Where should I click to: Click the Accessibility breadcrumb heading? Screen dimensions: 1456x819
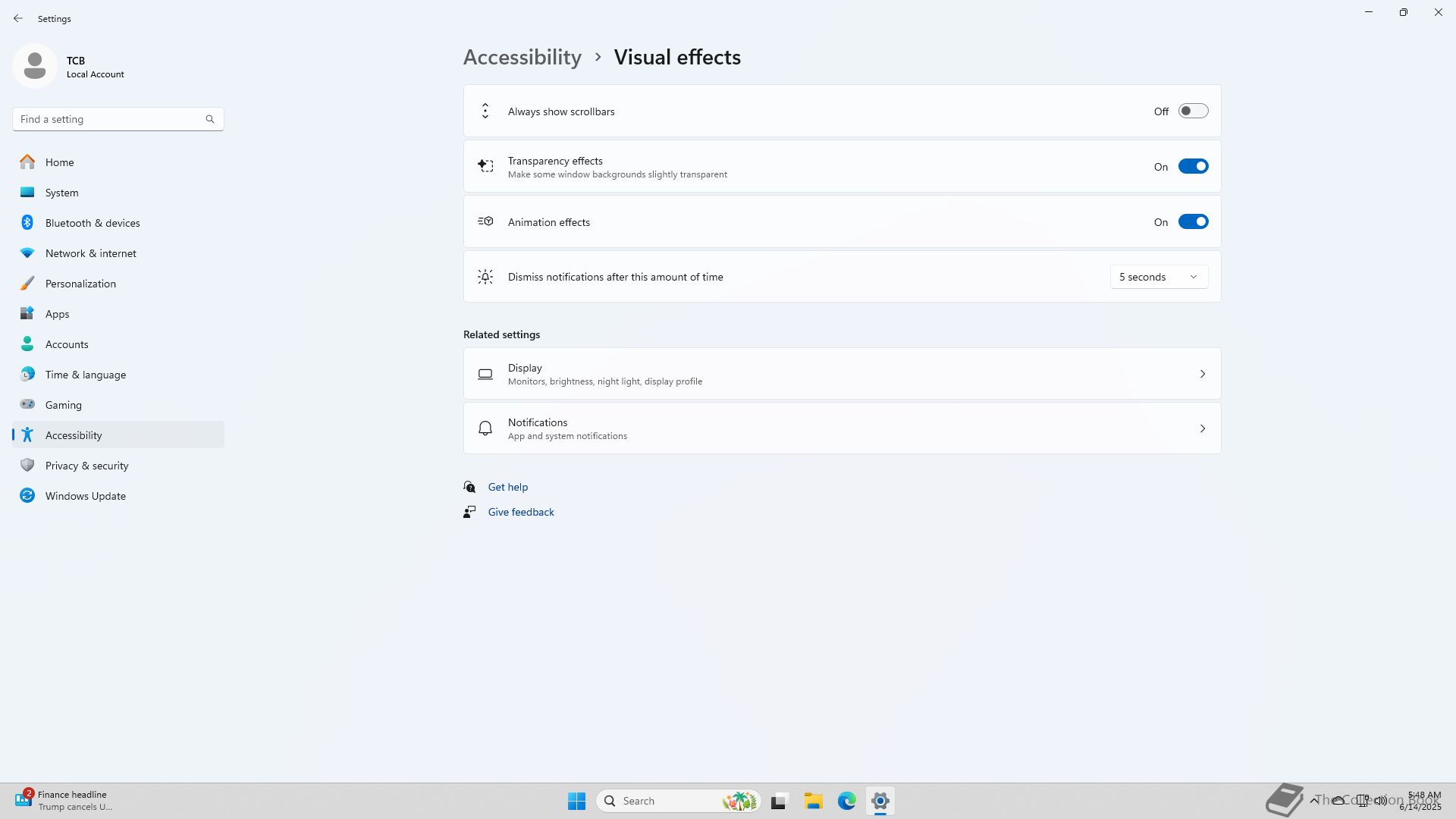(x=522, y=57)
